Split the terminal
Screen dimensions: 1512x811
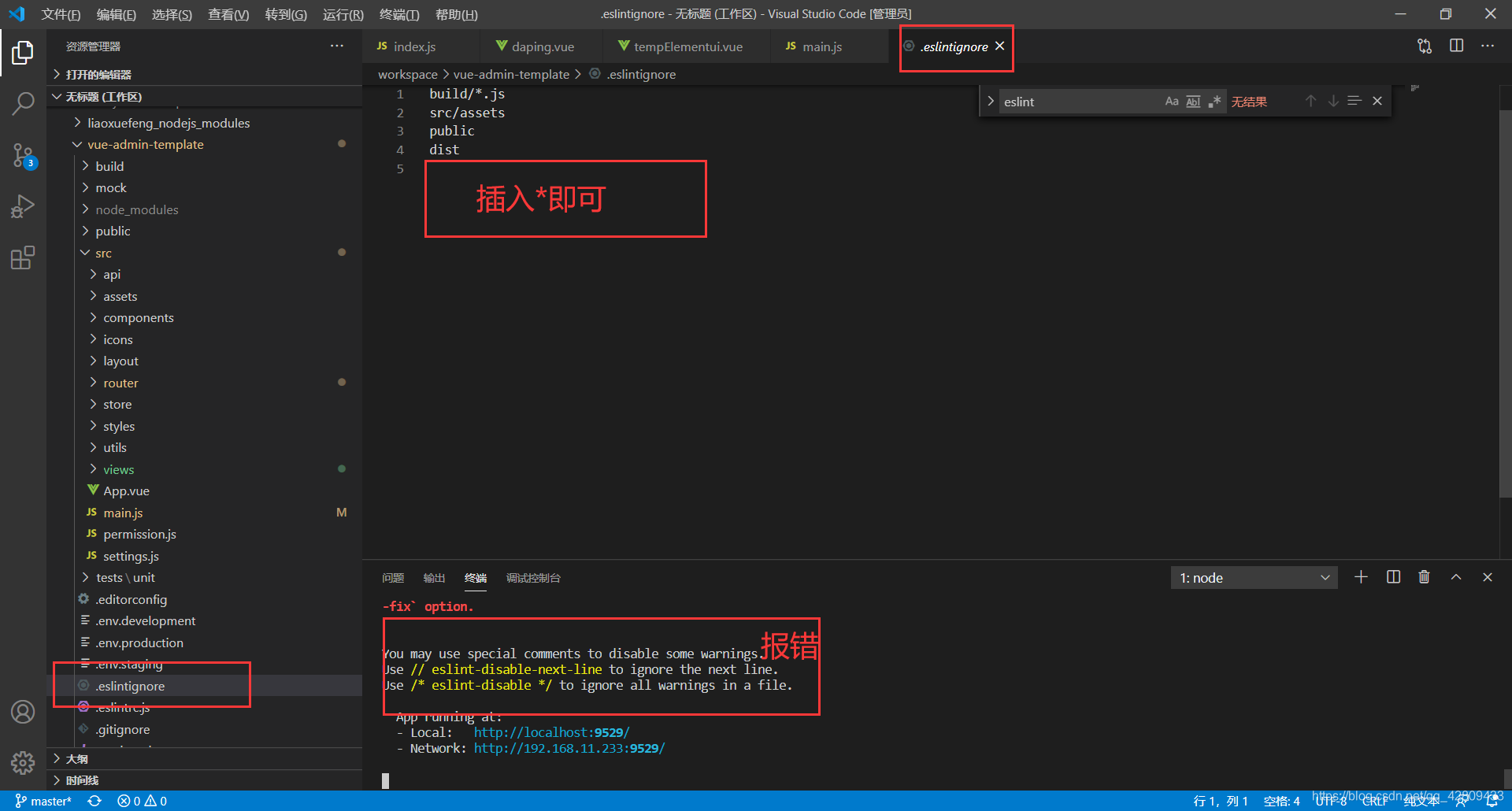click(1392, 576)
